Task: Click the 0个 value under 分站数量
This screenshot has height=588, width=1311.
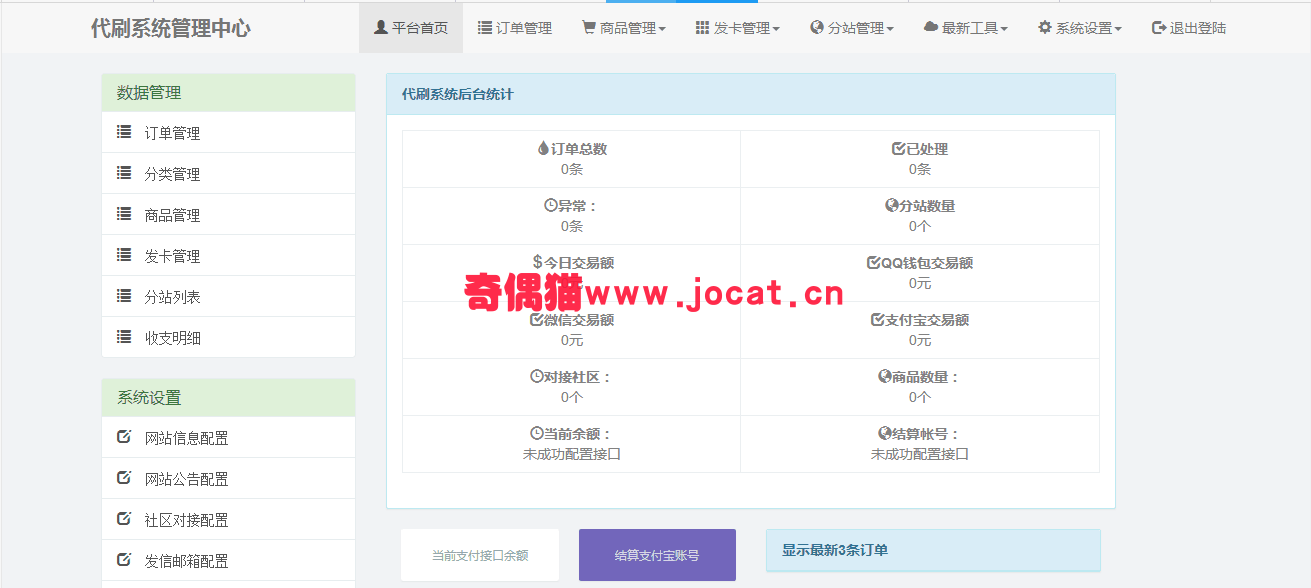Action: (920, 226)
